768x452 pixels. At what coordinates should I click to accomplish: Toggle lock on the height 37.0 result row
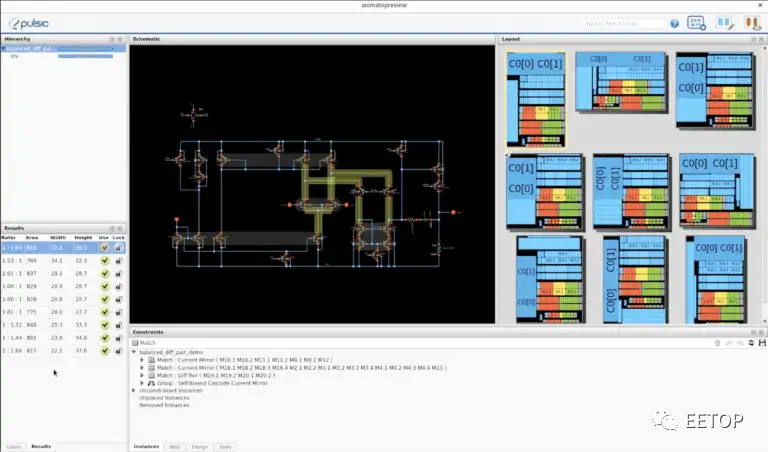[119, 351]
